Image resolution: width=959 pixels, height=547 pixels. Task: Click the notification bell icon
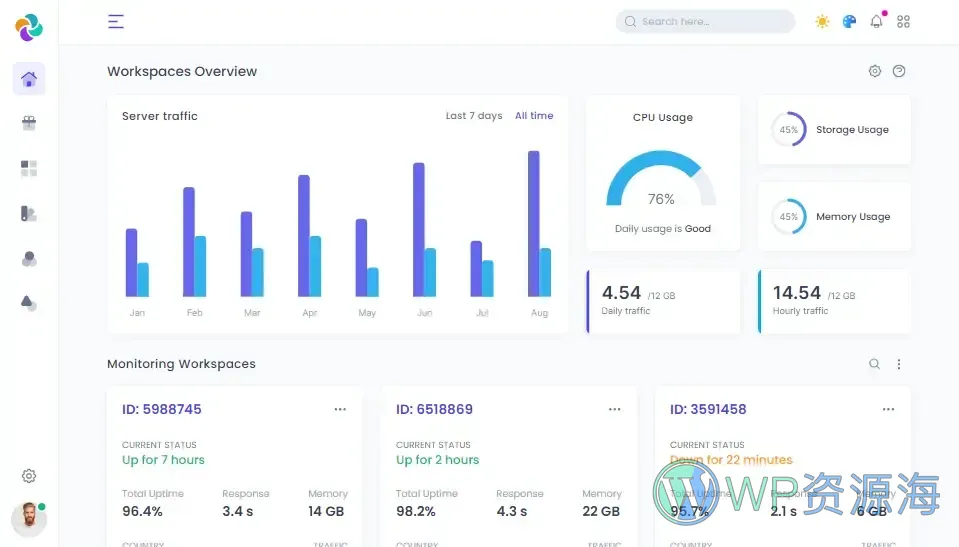coord(876,21)
